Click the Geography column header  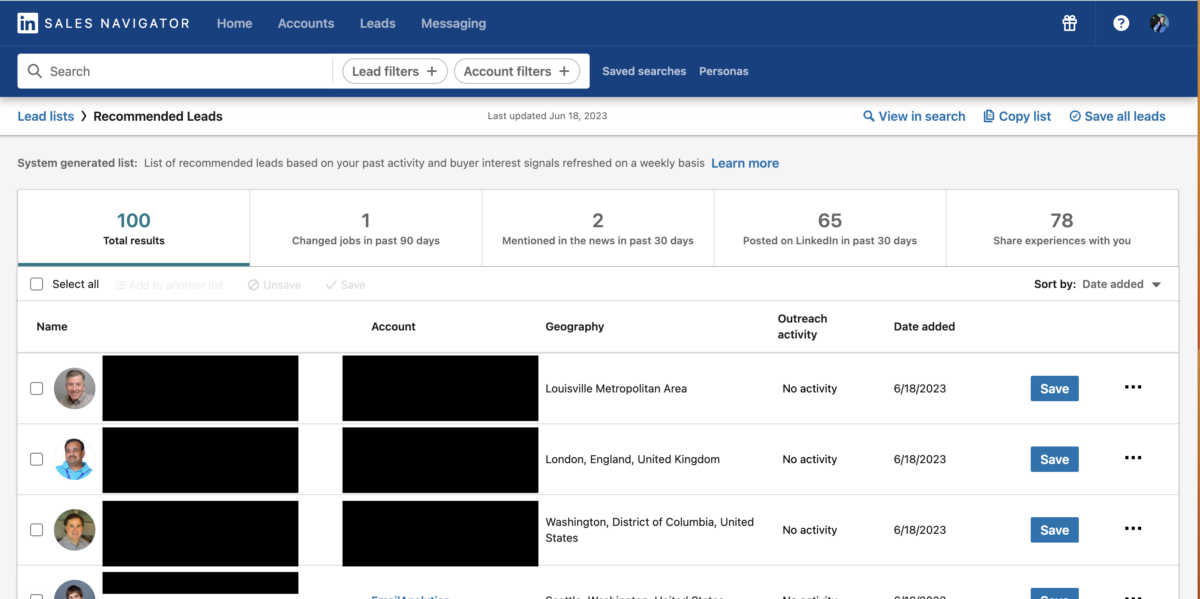(575, 326)
